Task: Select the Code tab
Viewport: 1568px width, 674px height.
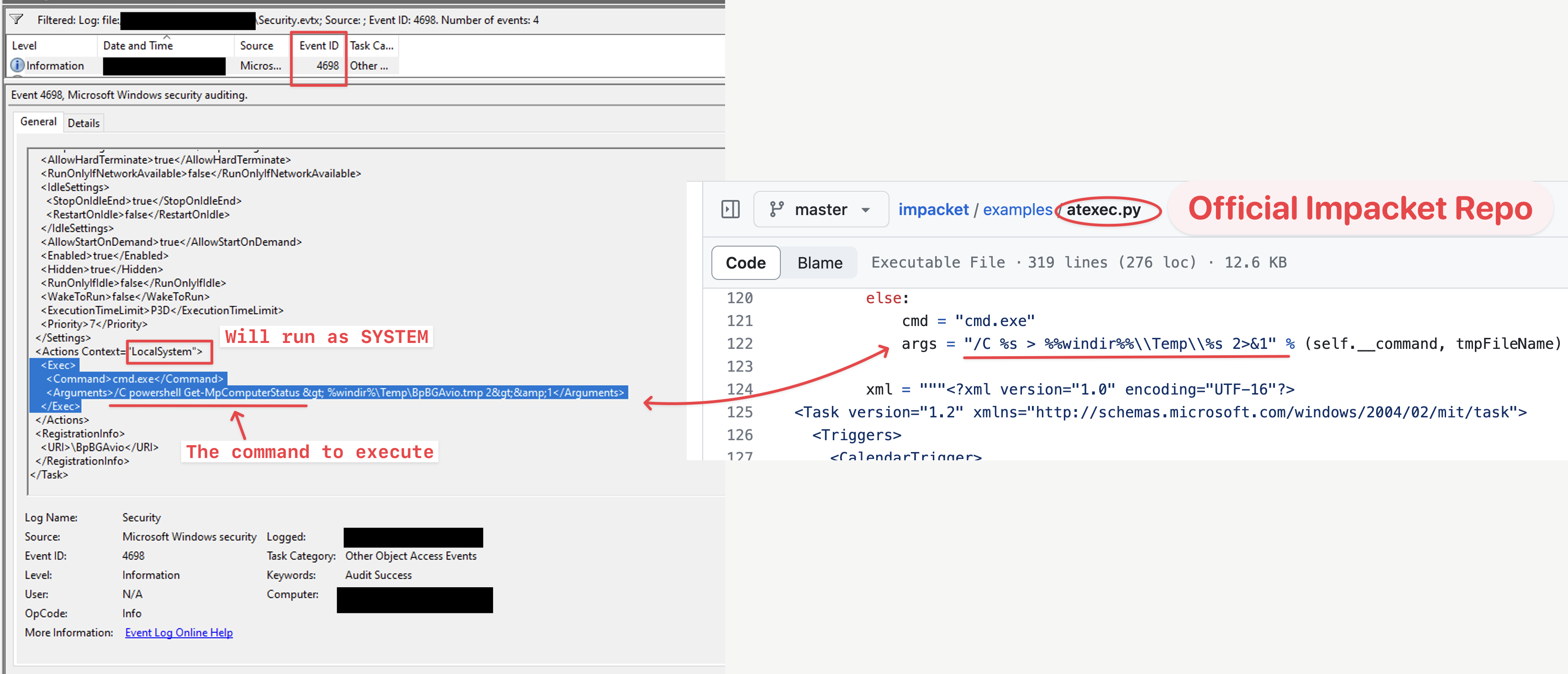Action: coord(745,263)
